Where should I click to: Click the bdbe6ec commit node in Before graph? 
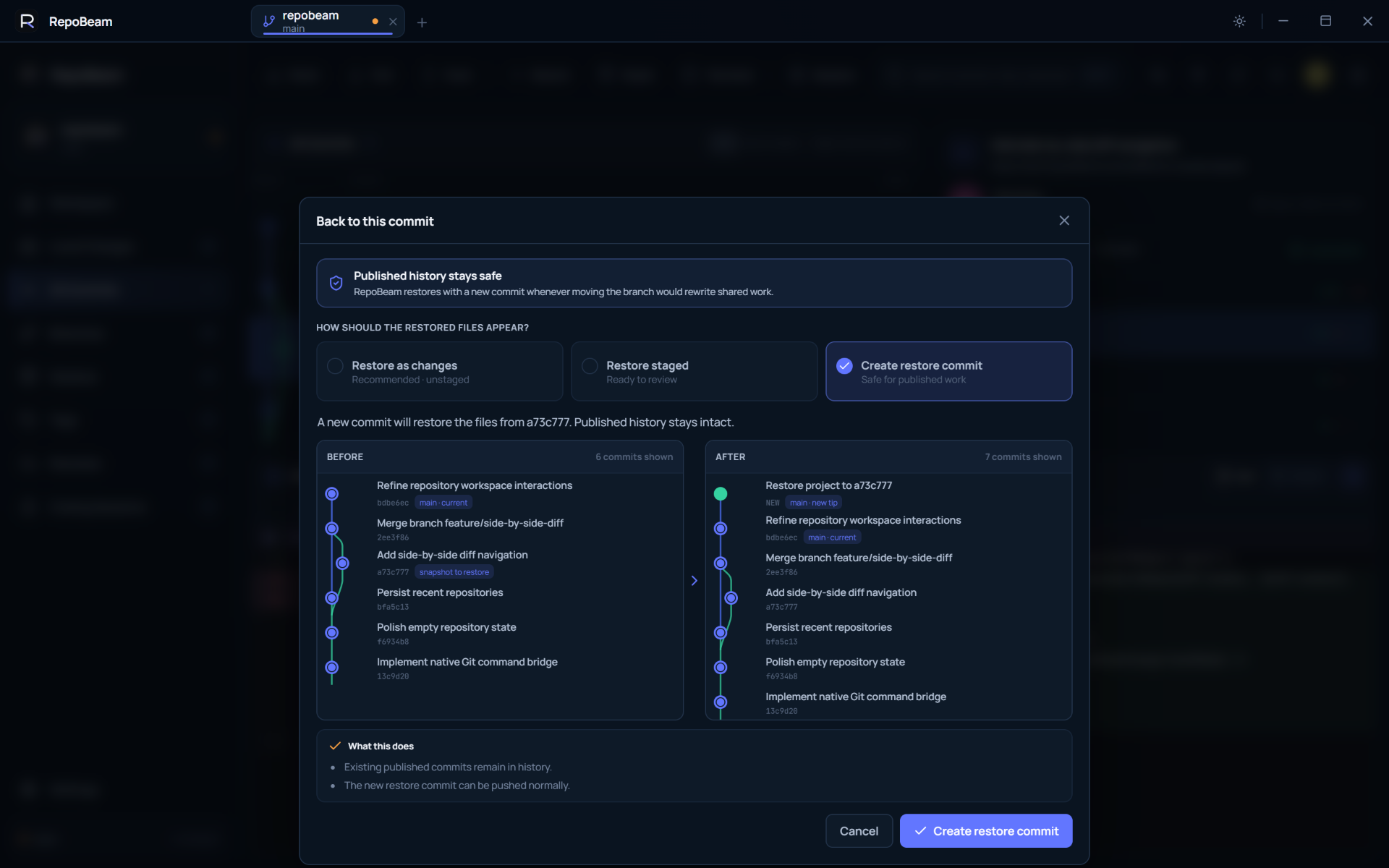(332, 494)
